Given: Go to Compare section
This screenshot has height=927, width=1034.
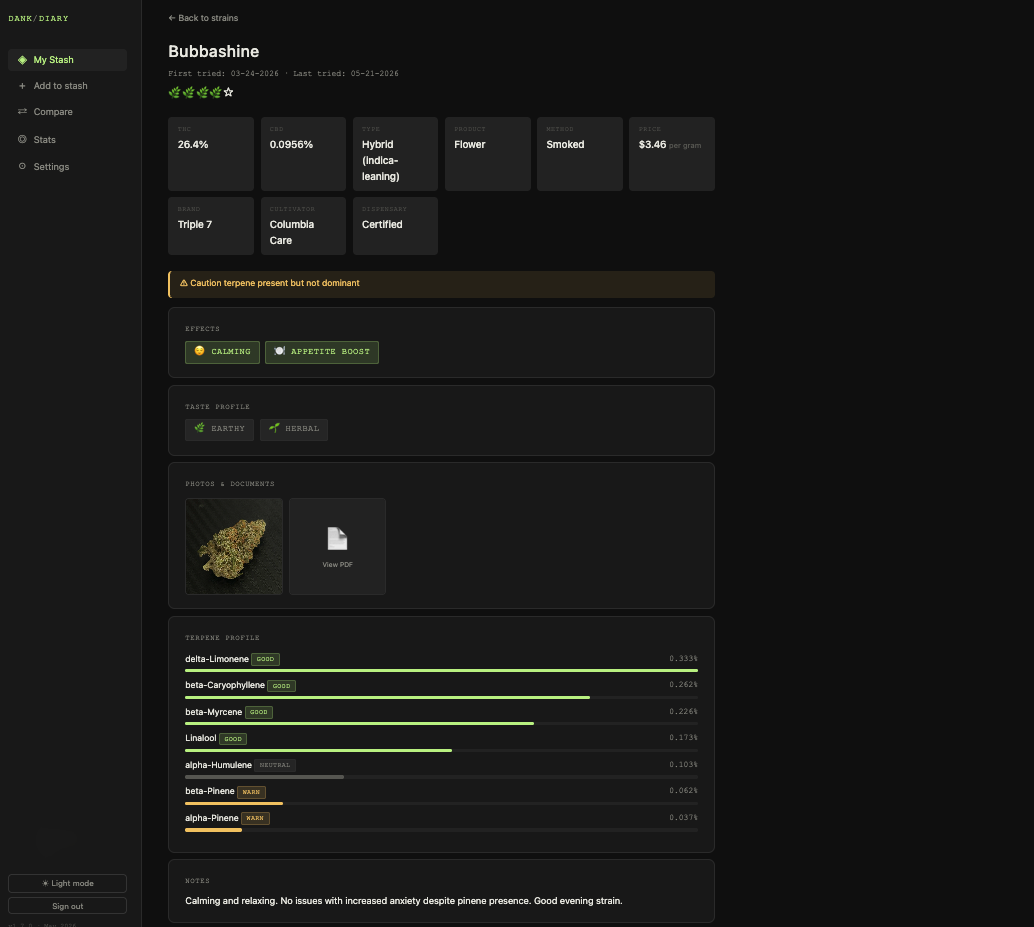Looking at the screenshot, I should click(67, 111).
